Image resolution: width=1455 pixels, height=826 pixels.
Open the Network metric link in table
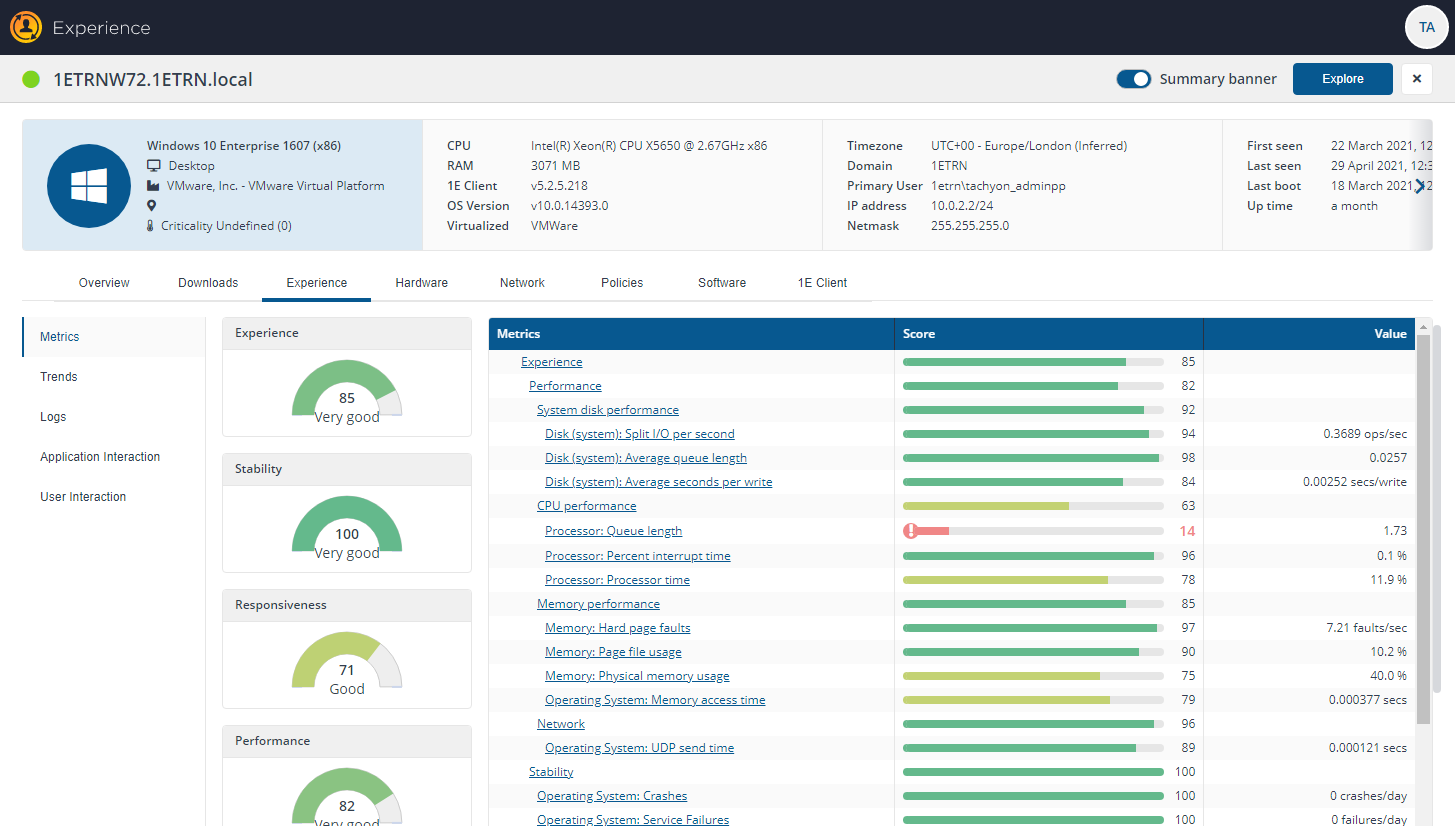pyautogui.click(x=561, y=724)
